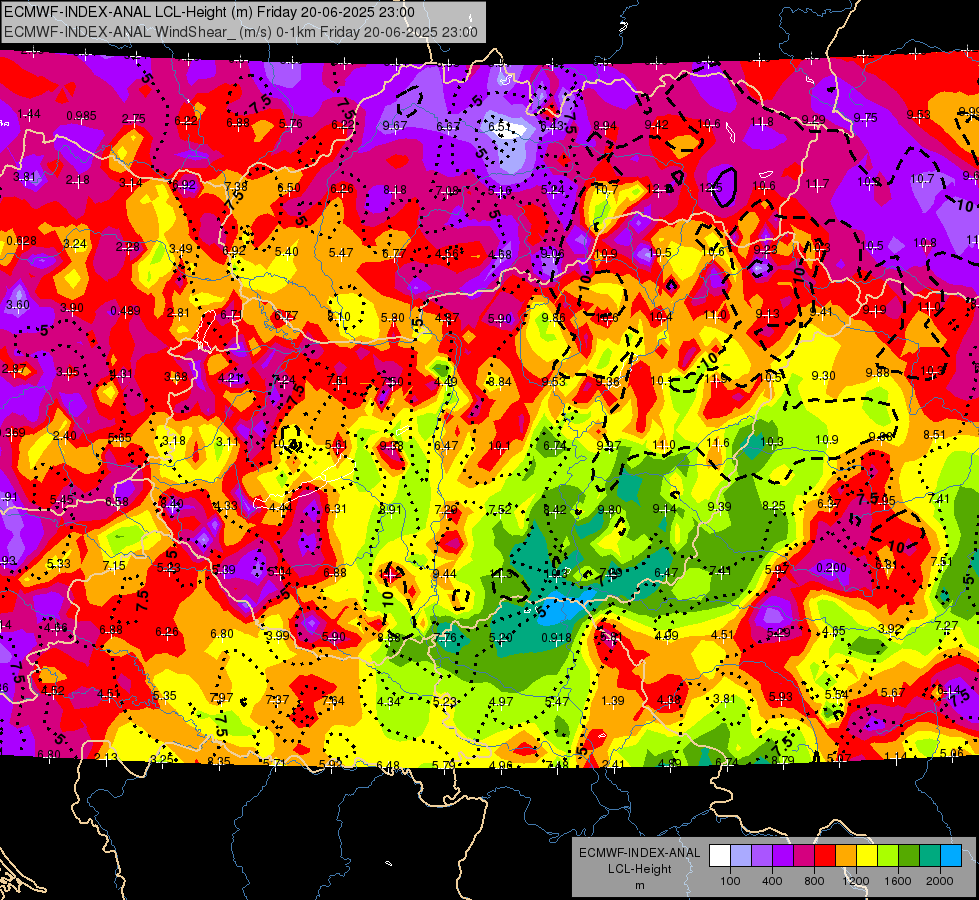
Task: Select the 8.25 grid point value
Action: [774, 506]
